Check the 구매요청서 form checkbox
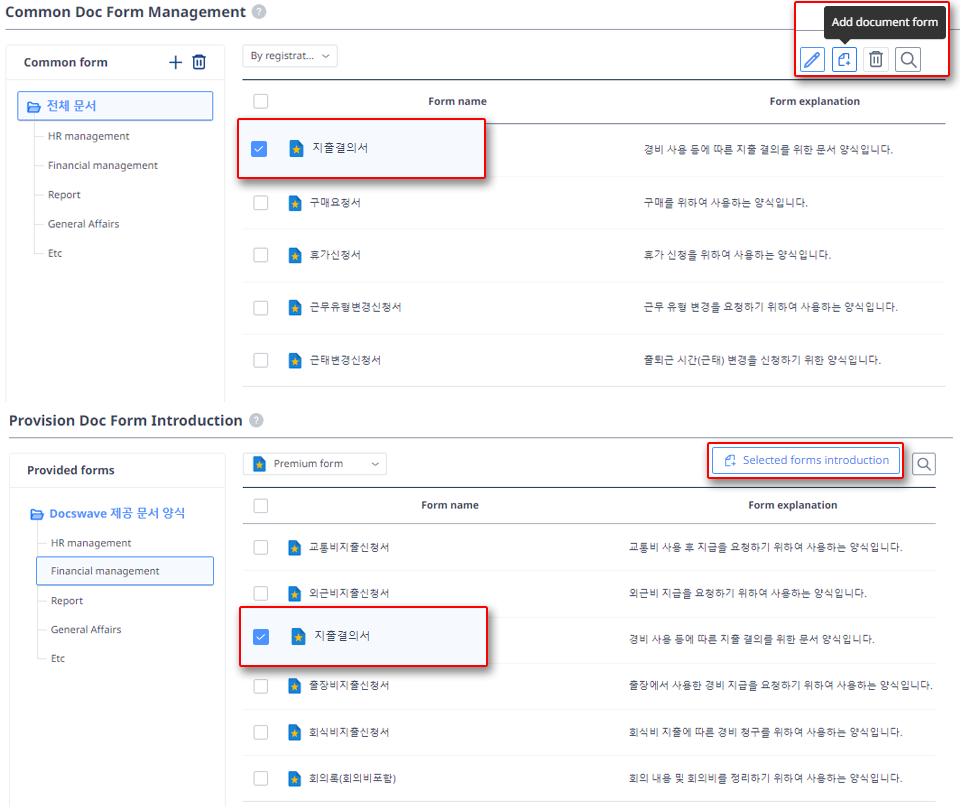The image size is (960, 807). (x=261, y=203)
